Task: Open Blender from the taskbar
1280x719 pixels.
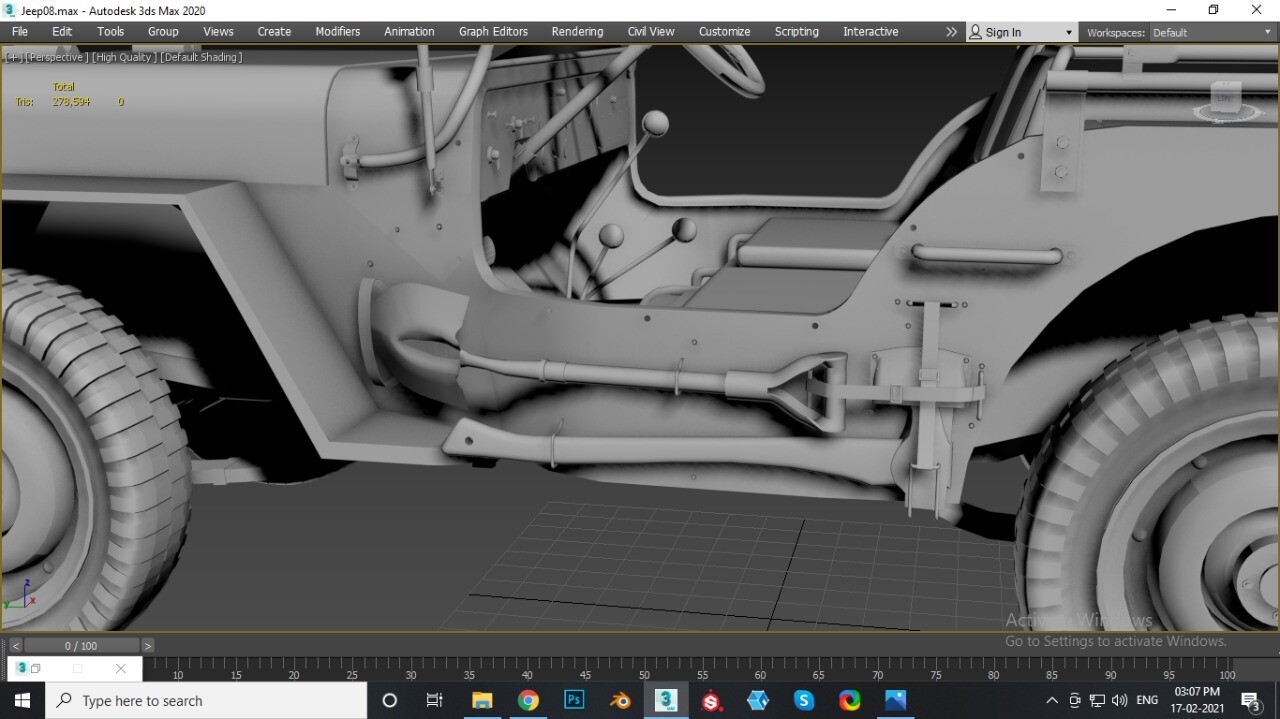Action: click(620, 701)
